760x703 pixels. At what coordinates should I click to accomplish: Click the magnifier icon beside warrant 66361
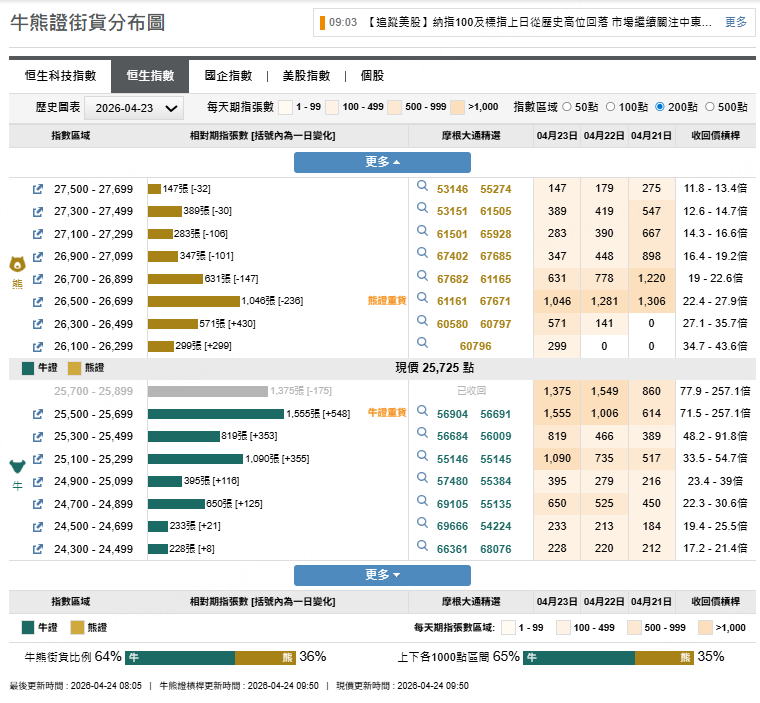click(x=422, y=548)
